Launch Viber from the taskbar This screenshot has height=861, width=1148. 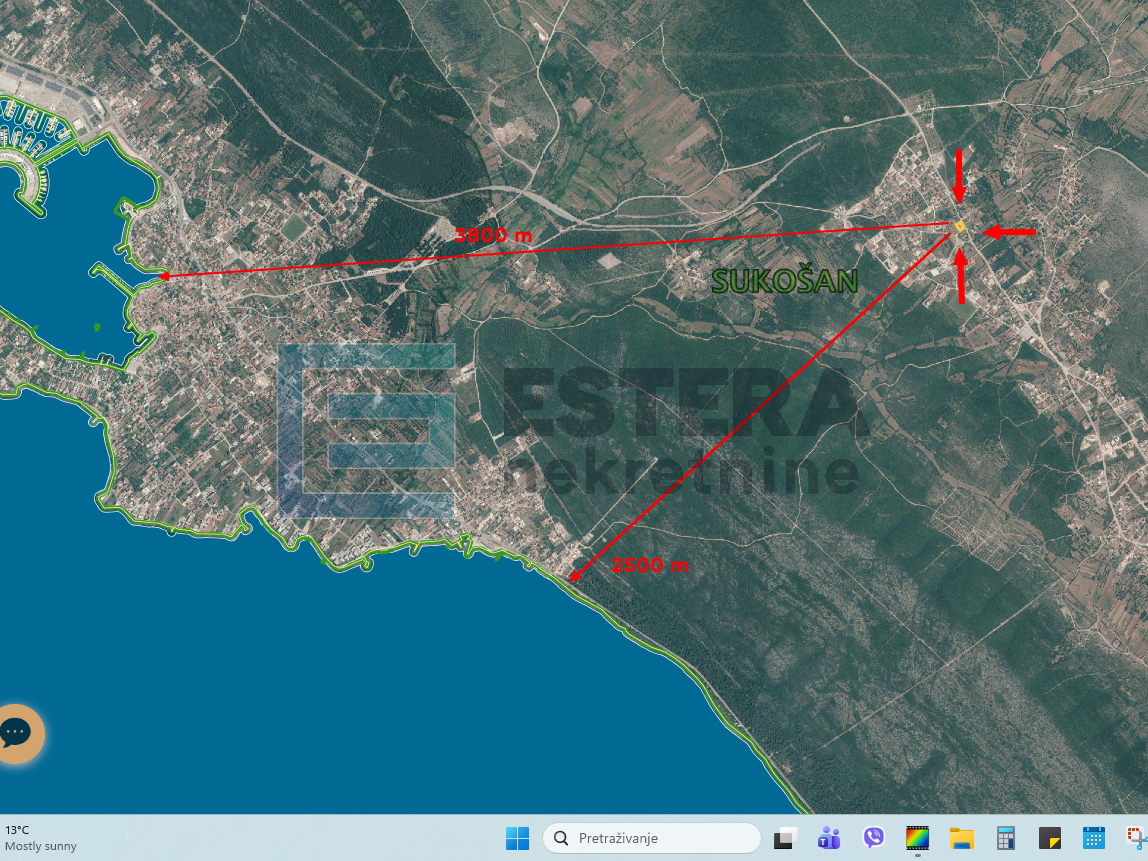pyautogui.click(x=872, y=838)
